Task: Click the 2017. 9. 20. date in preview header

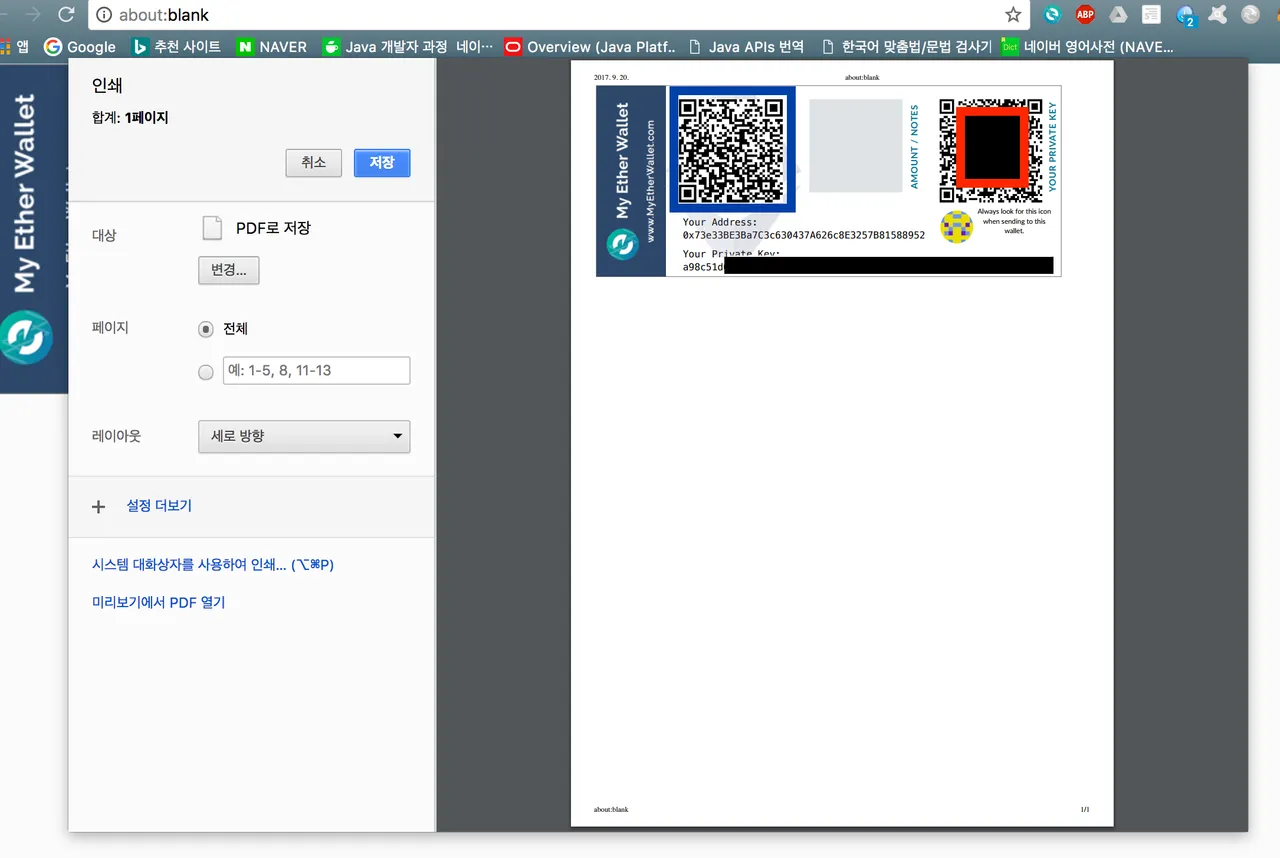Action: click(x=611, y=77)
